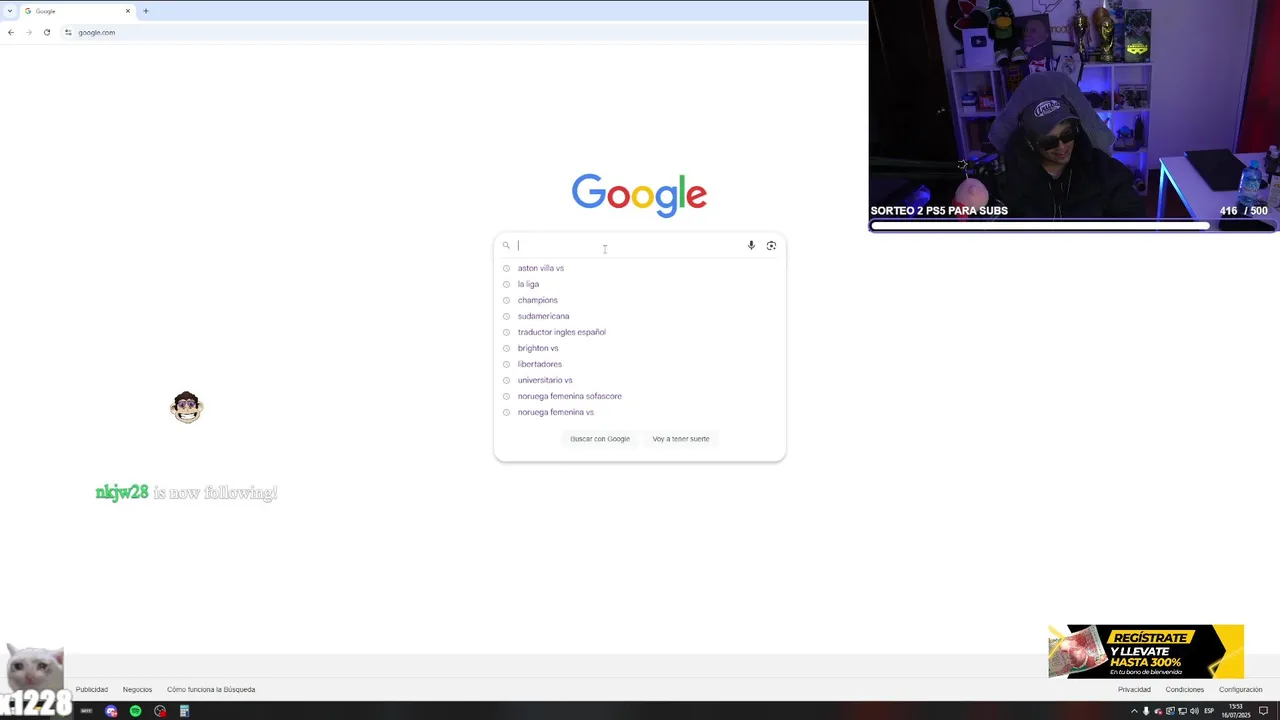Choose suggestion 'traductor ingles español'
The width and height of the screenshot is (1280, 720).
coord(640,332)
